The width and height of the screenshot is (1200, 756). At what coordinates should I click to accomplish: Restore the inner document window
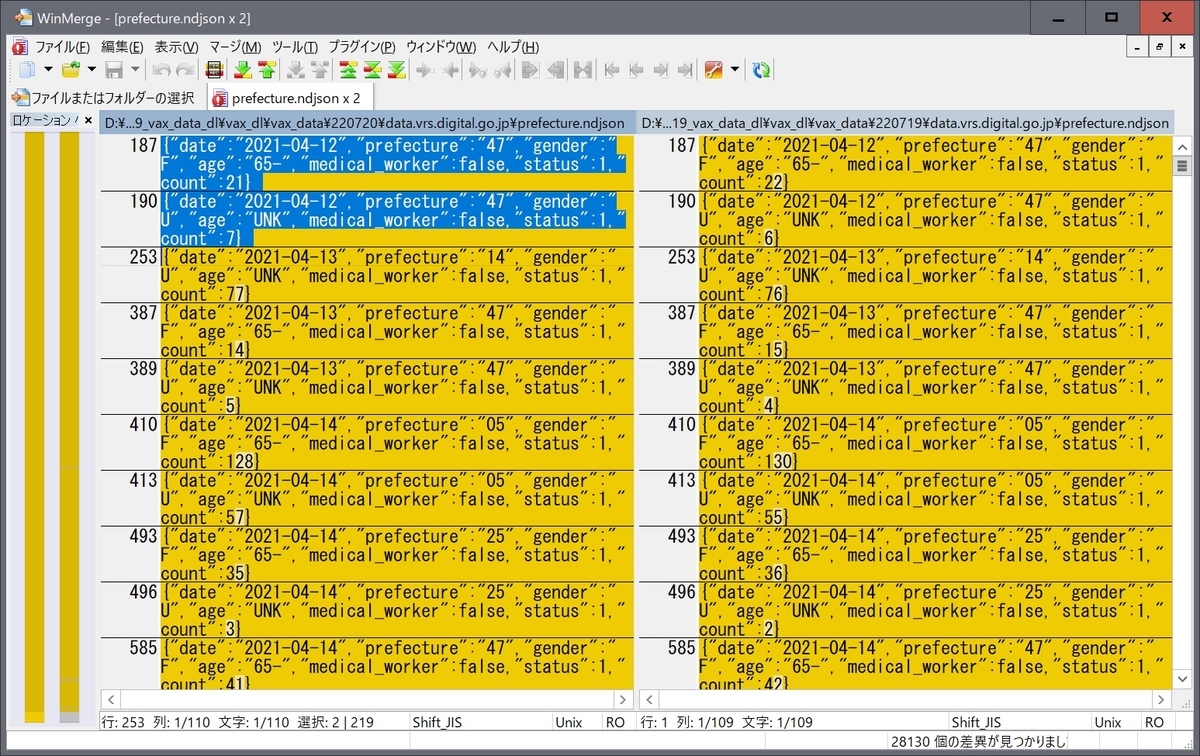click(x=1160, y=47)
